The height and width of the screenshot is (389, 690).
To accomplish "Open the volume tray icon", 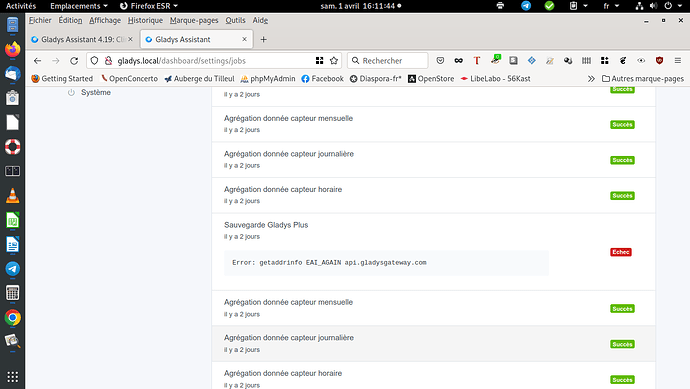I will coord(653,6).
